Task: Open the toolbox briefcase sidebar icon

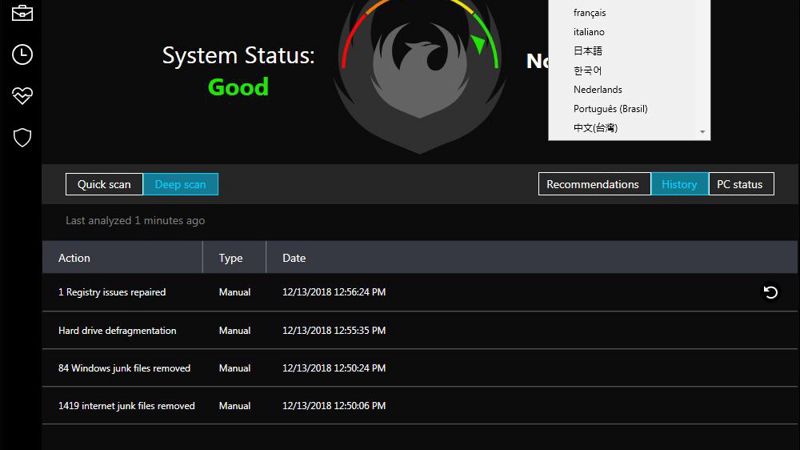Action: [22, 13]
